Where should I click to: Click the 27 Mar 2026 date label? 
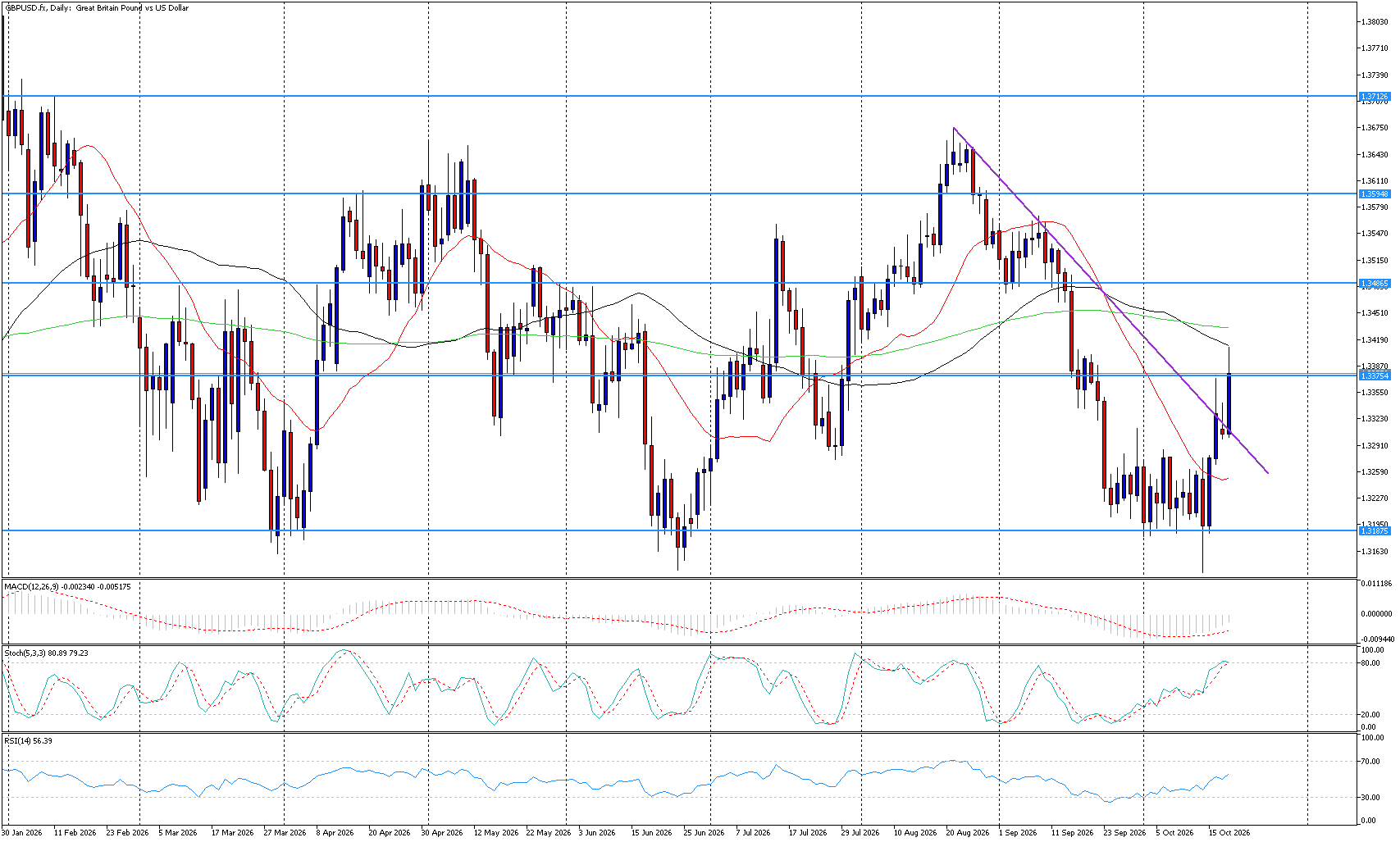[285, 833]
